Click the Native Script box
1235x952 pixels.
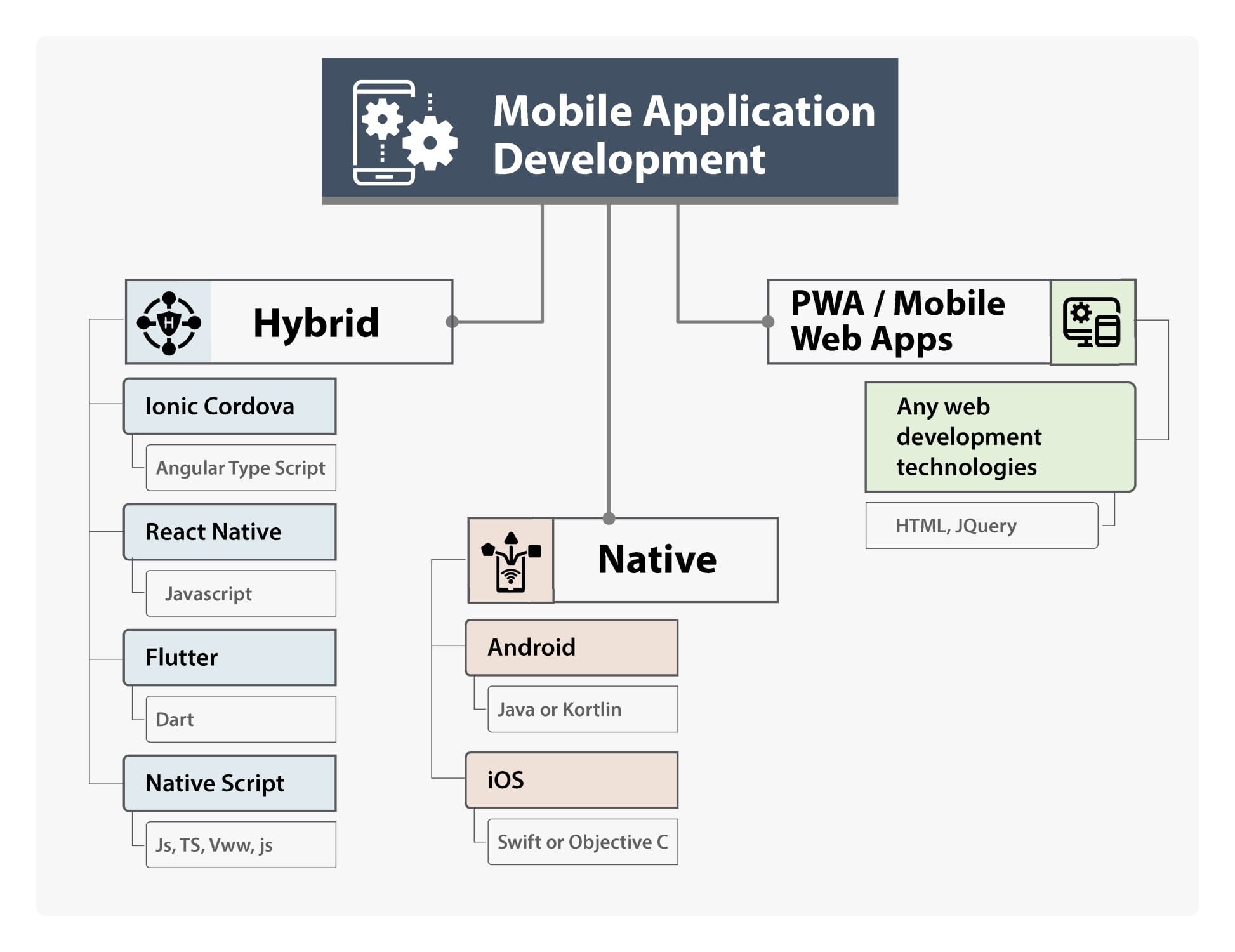click(x=230, y=783)
